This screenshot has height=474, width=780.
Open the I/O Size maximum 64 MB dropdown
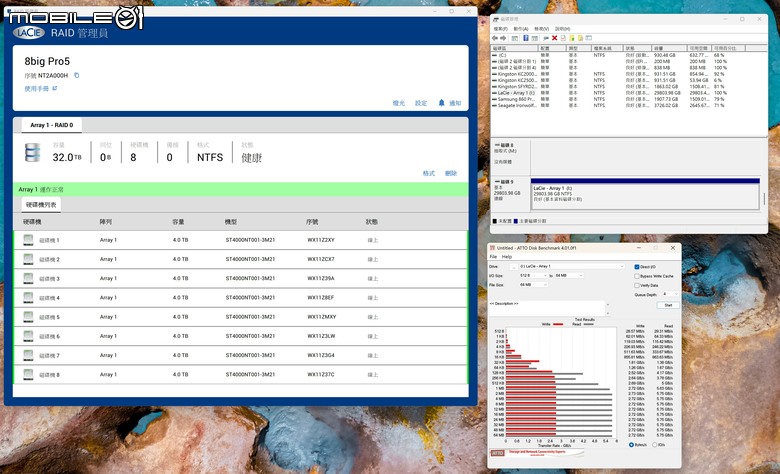(x=569, y=276)
